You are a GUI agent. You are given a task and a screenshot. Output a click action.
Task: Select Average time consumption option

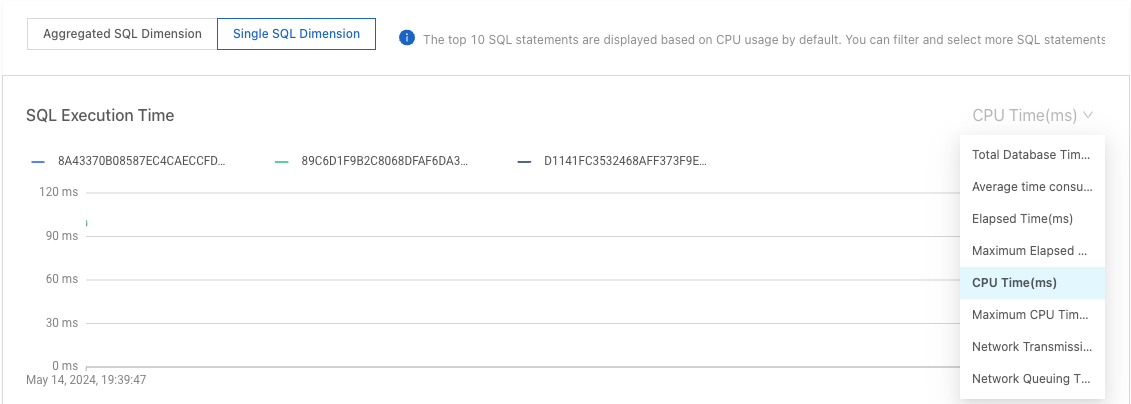click(1032, 187)
